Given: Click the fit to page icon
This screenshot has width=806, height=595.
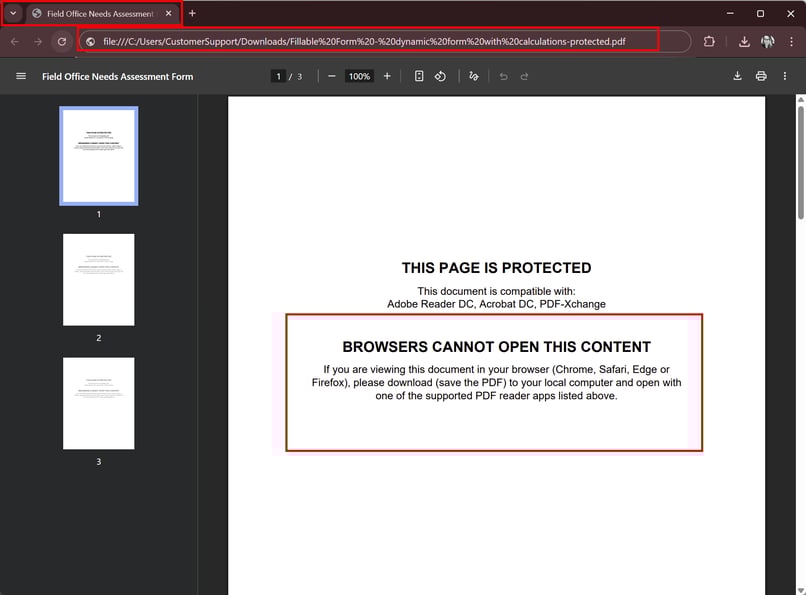Looking at the screenshot, I should pyautogui.click(x=419, y=77).
